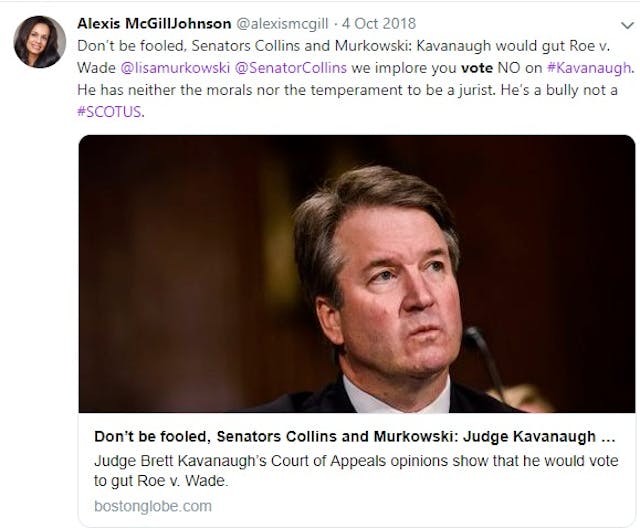Click Alexis McGillJohnson's profile avatar

40,43
